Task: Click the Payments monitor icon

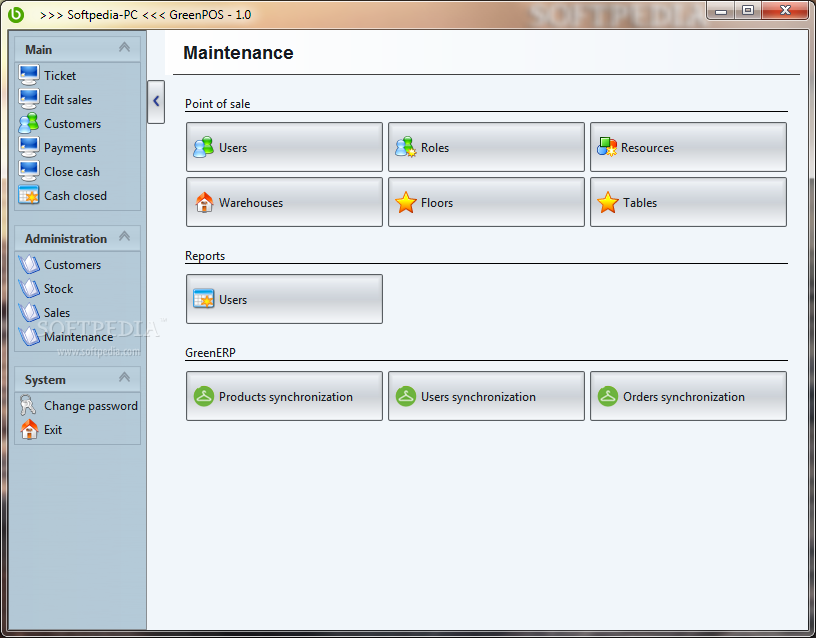Action: pyautogui.click(x=28, y=147)
